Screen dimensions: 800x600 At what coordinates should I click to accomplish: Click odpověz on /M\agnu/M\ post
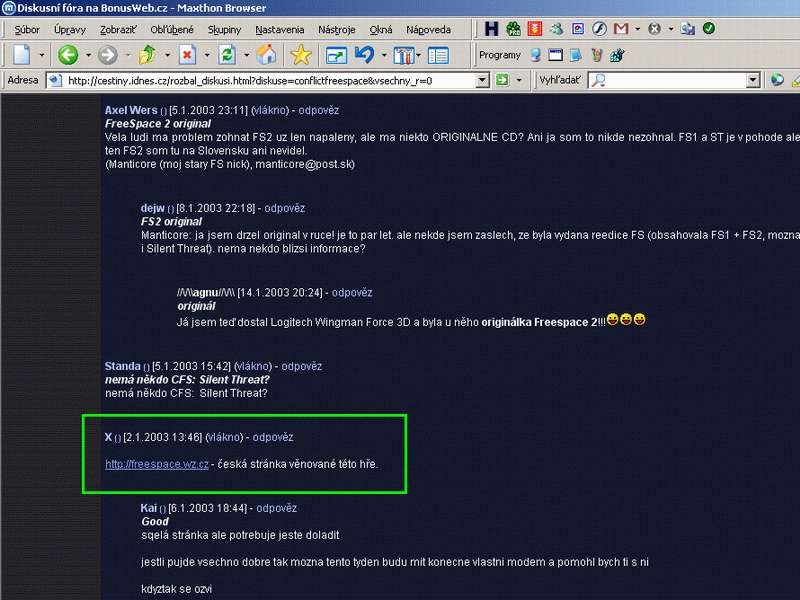pos(352,292)
